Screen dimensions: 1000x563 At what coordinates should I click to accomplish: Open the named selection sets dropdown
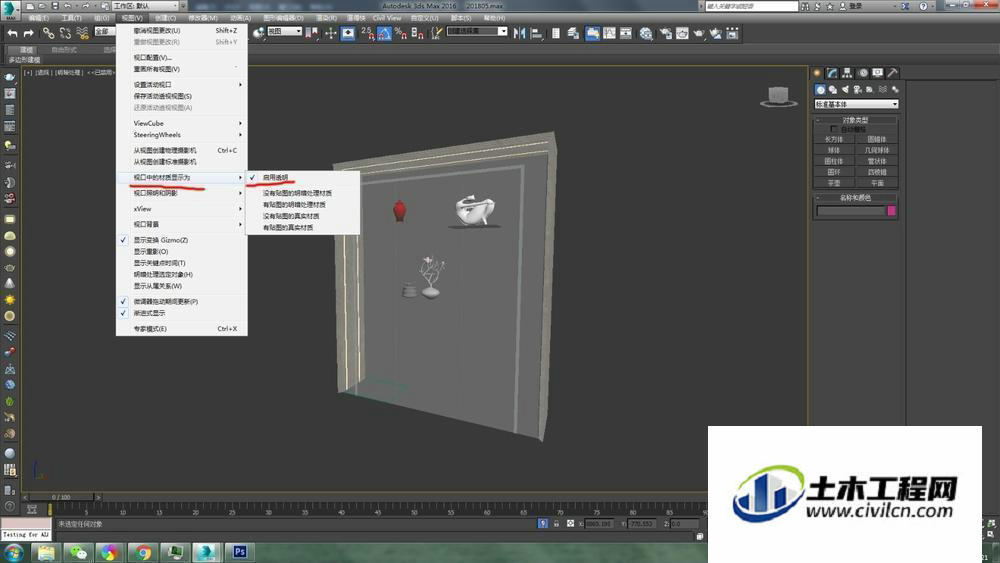(477, 31)
